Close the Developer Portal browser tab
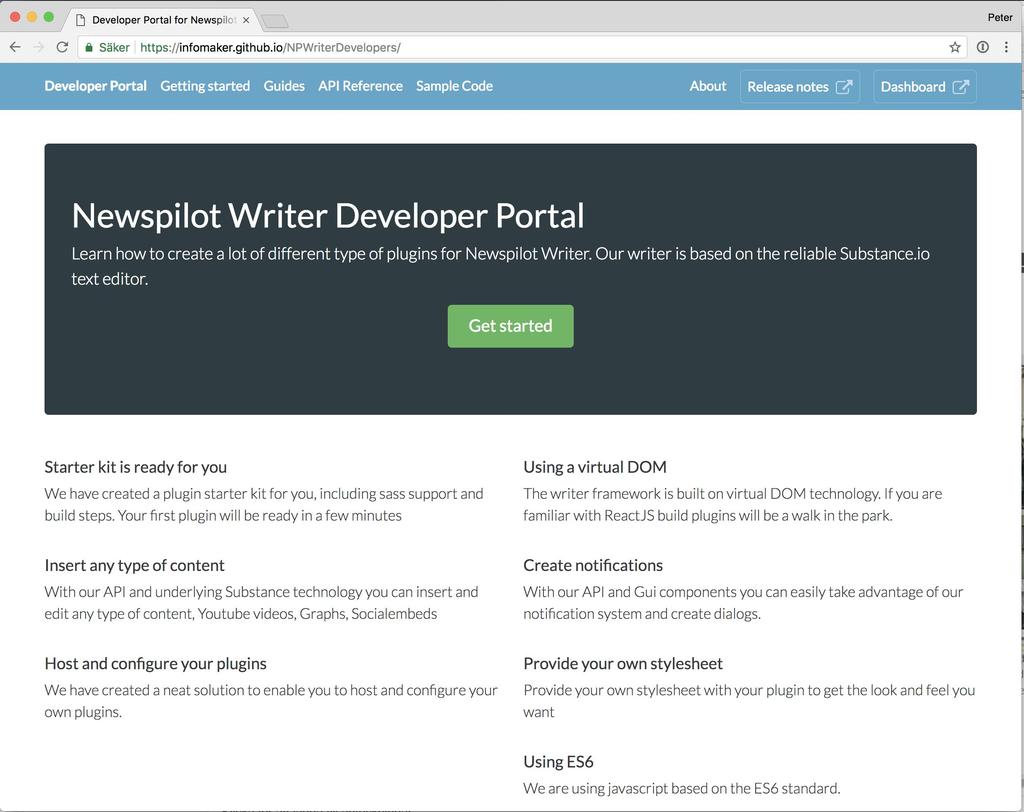The image size is (1024, 812). 246,20
